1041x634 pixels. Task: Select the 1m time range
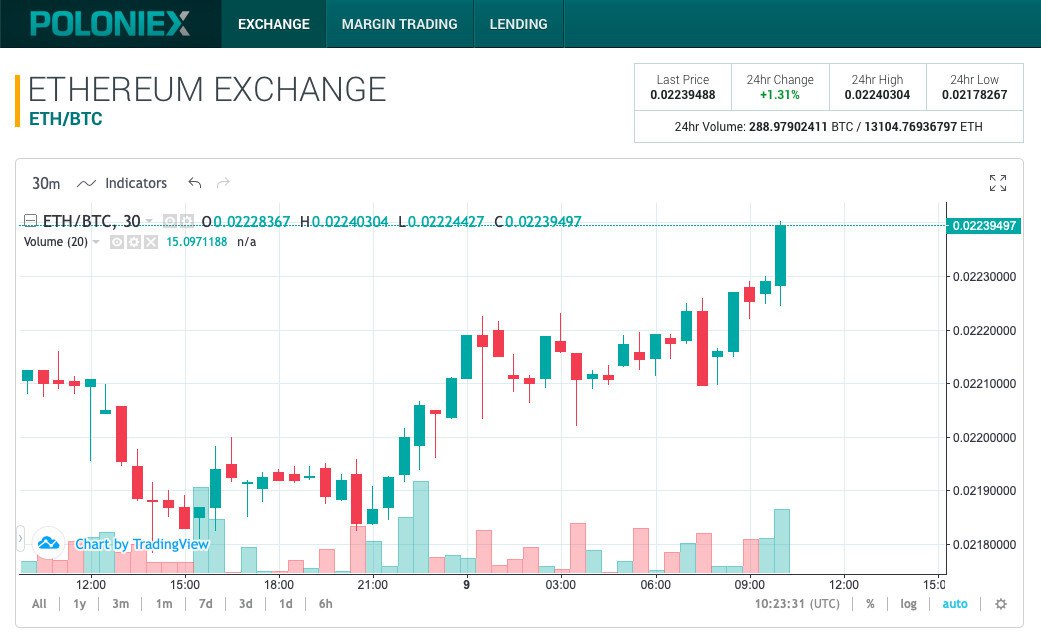point(163,604)
